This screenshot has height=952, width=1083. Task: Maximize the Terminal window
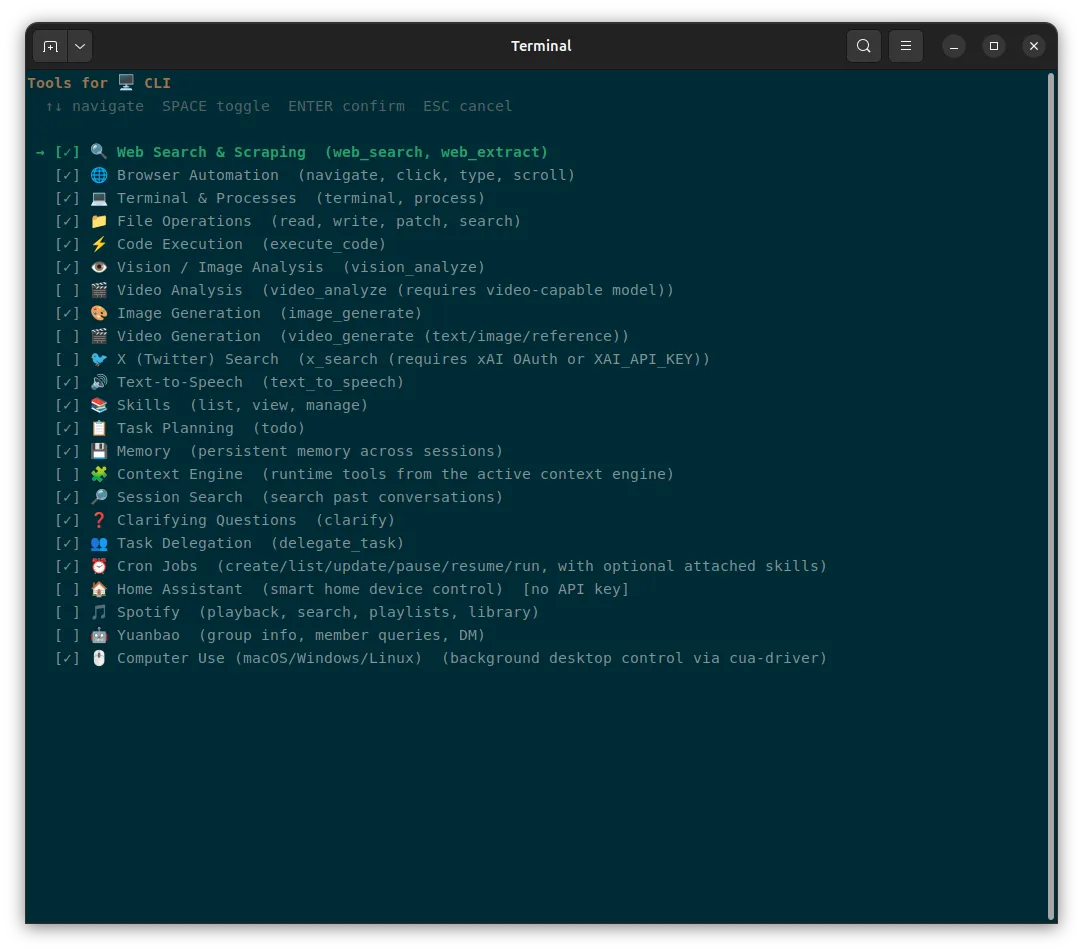[994, 46]
